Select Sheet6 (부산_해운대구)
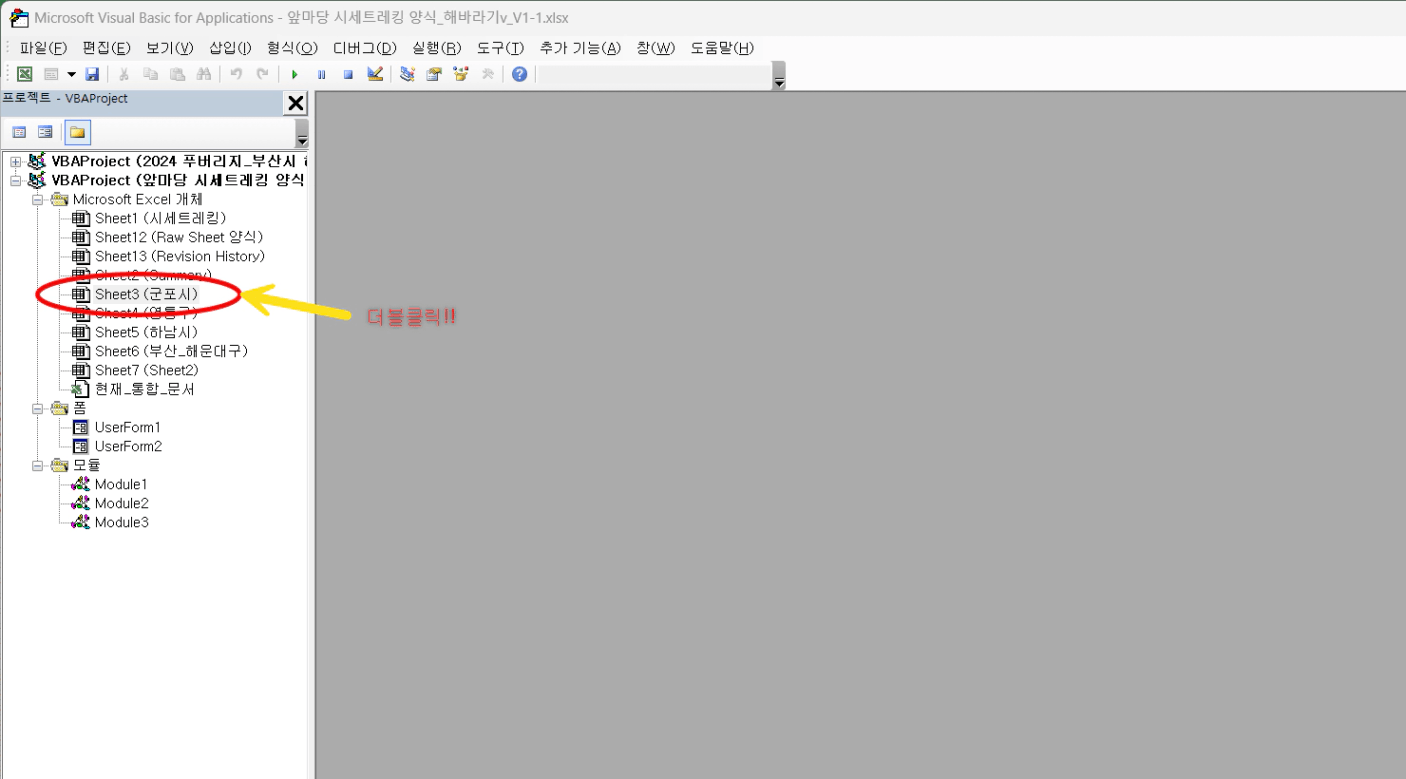1406x779 pixels. tap(172, 352)
